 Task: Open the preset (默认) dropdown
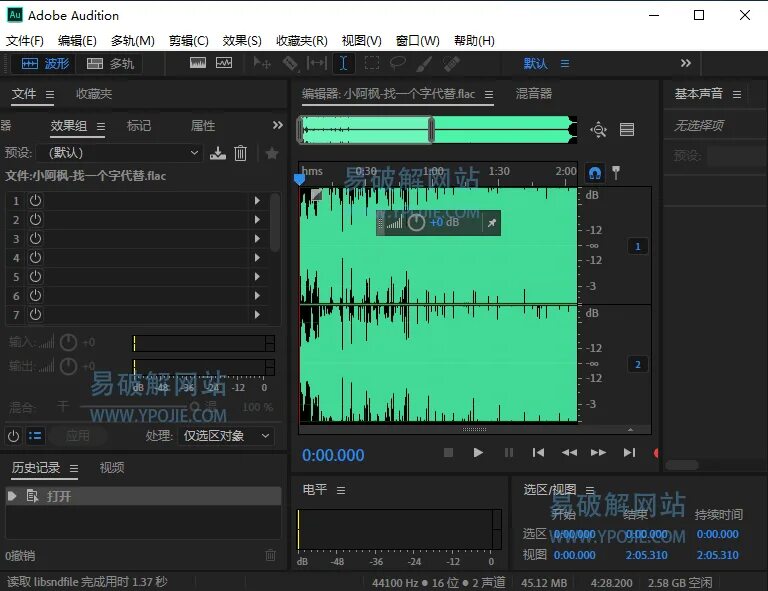[x=120, y=153]
